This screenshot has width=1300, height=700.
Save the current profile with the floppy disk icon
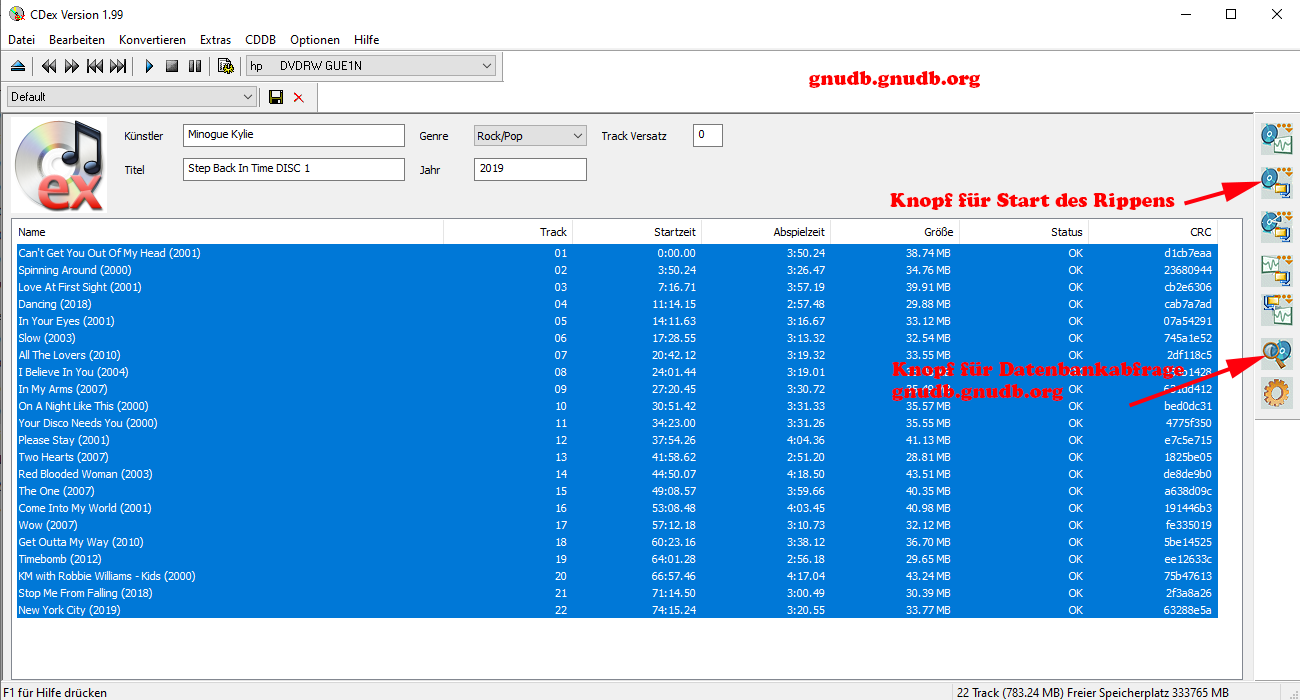point(276,97)
